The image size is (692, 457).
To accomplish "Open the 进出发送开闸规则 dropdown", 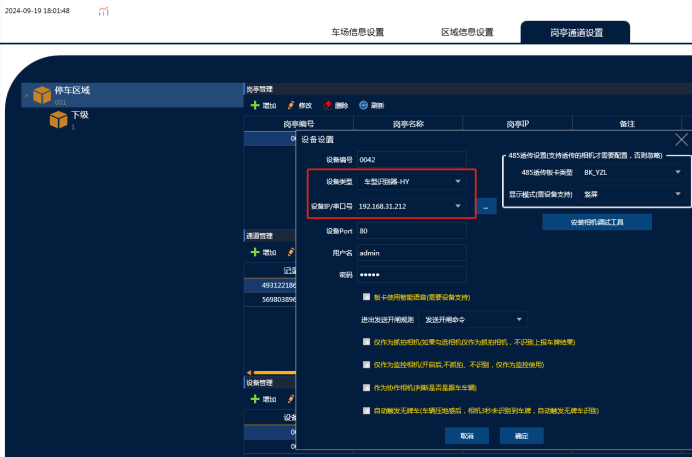I will (472, 320).
